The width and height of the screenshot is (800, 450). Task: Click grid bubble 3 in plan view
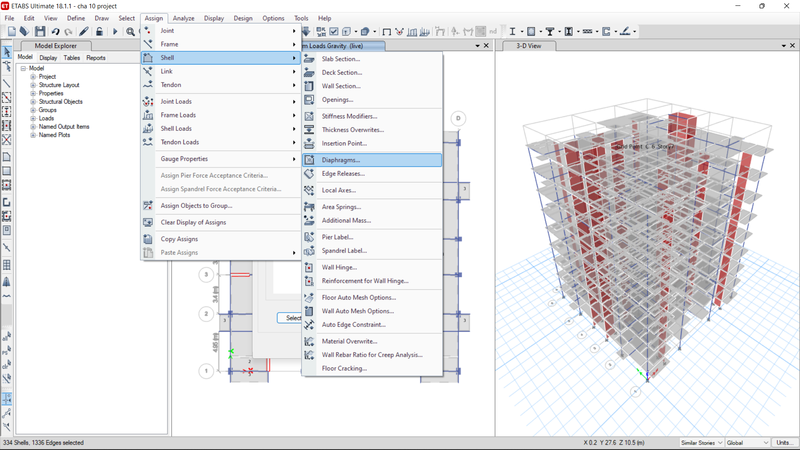[206, 274]
